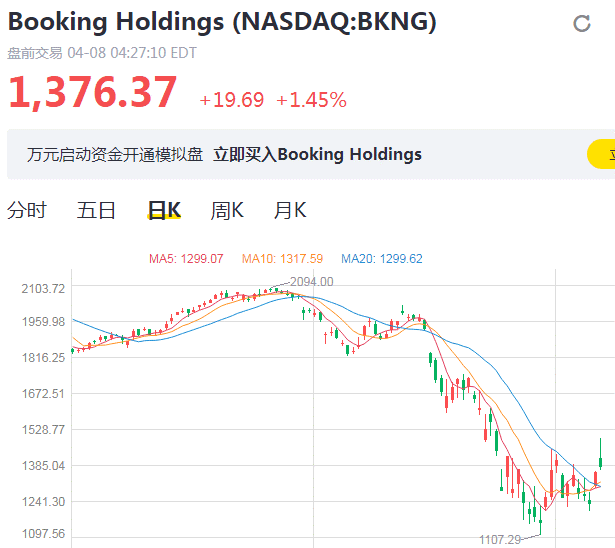Click the 2103.72 y-axis label

coord(43,289)
